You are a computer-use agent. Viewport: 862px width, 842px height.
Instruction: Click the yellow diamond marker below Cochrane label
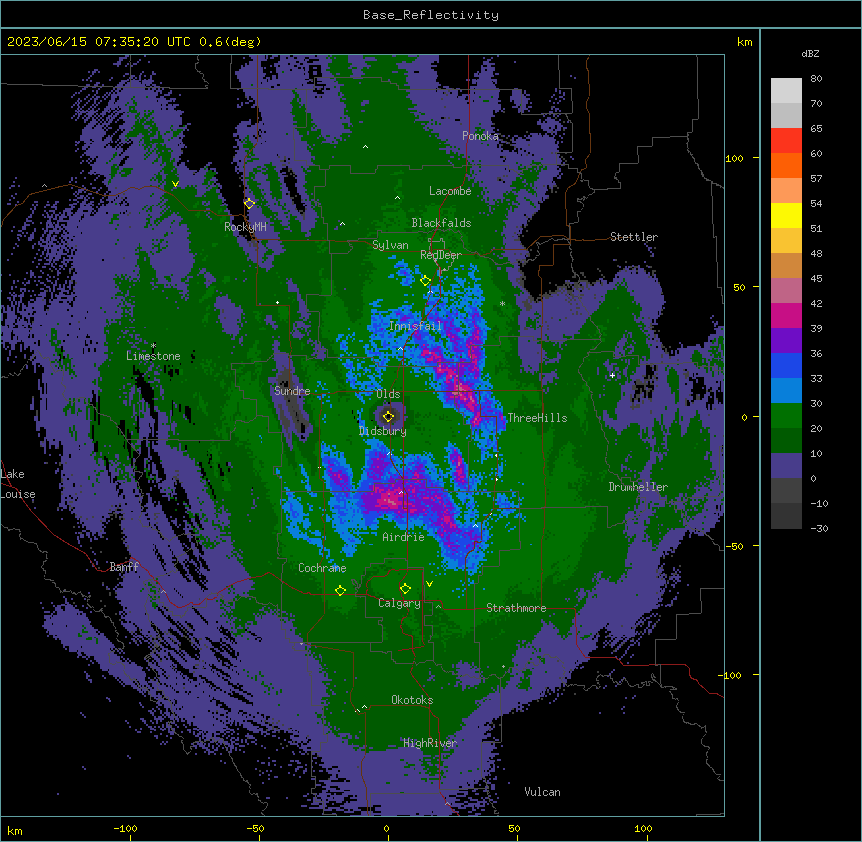pyautogui.click(x=340, y=590)
